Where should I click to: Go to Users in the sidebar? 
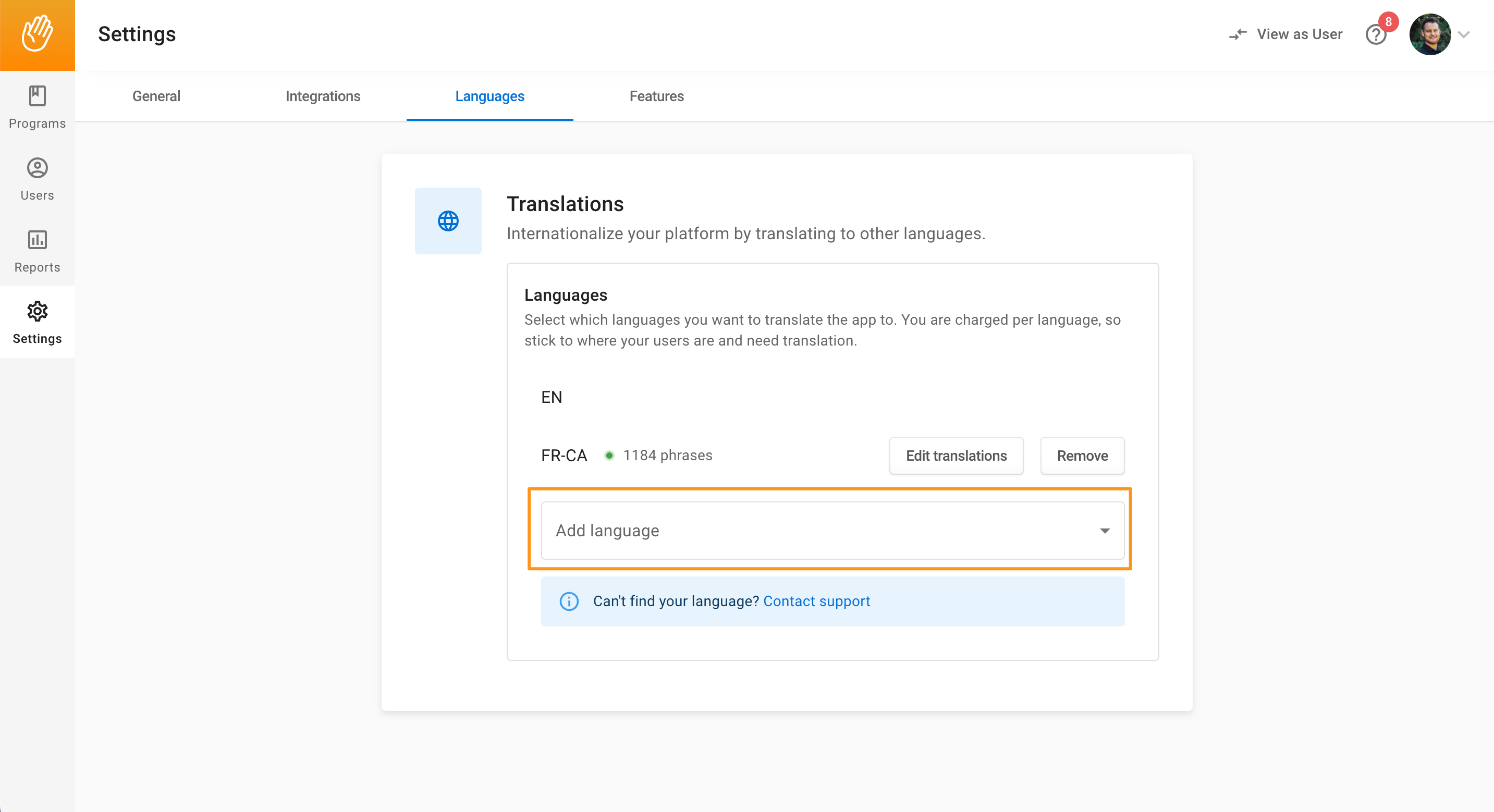(x=37, y=179)
